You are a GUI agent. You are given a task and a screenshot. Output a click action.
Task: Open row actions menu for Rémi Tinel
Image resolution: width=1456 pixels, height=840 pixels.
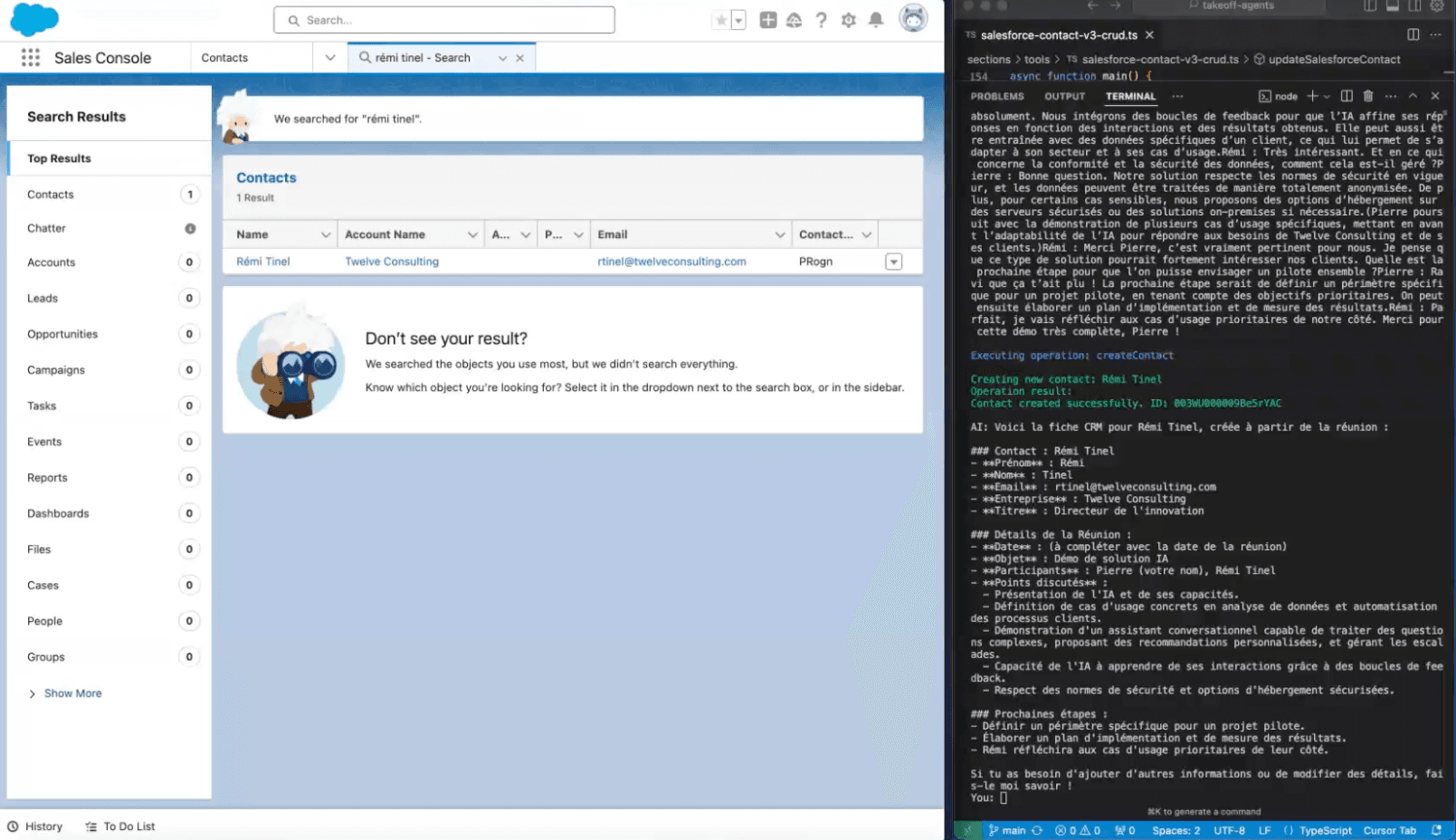coord(893,262)
